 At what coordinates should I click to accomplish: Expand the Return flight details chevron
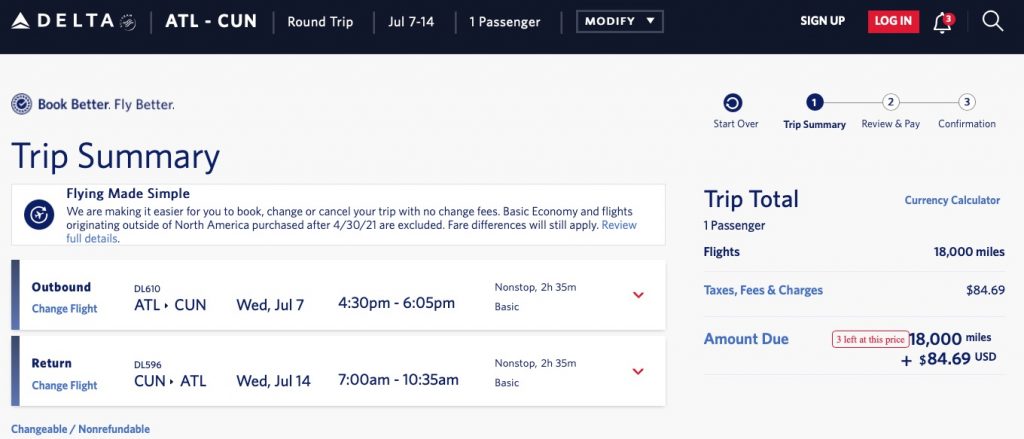(x=639, y=372)
